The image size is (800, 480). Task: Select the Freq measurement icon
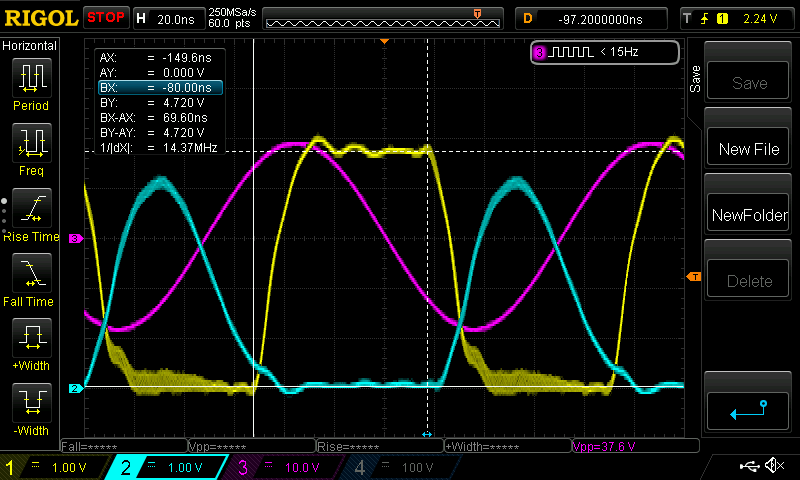click(x=32, y=143)
